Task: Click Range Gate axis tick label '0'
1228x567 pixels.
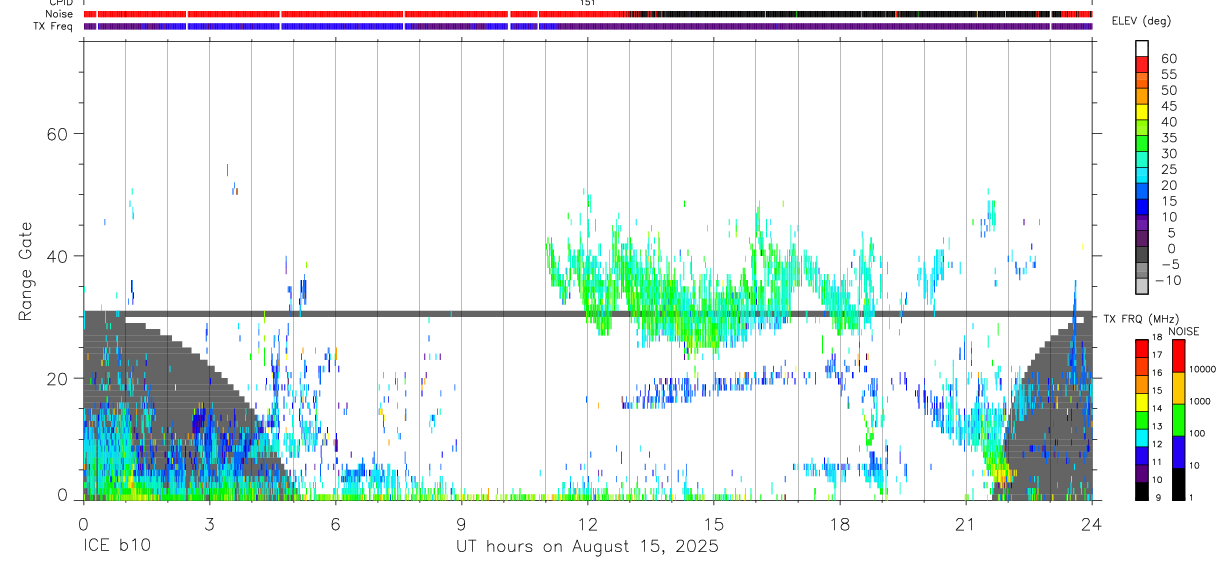Action: [x=64, y=495]
